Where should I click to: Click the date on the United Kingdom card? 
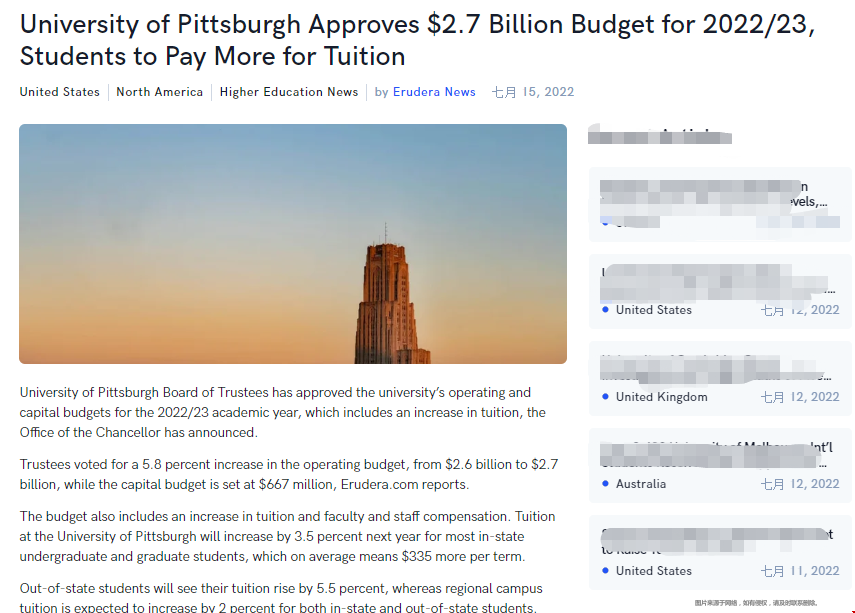coord(799,397)
